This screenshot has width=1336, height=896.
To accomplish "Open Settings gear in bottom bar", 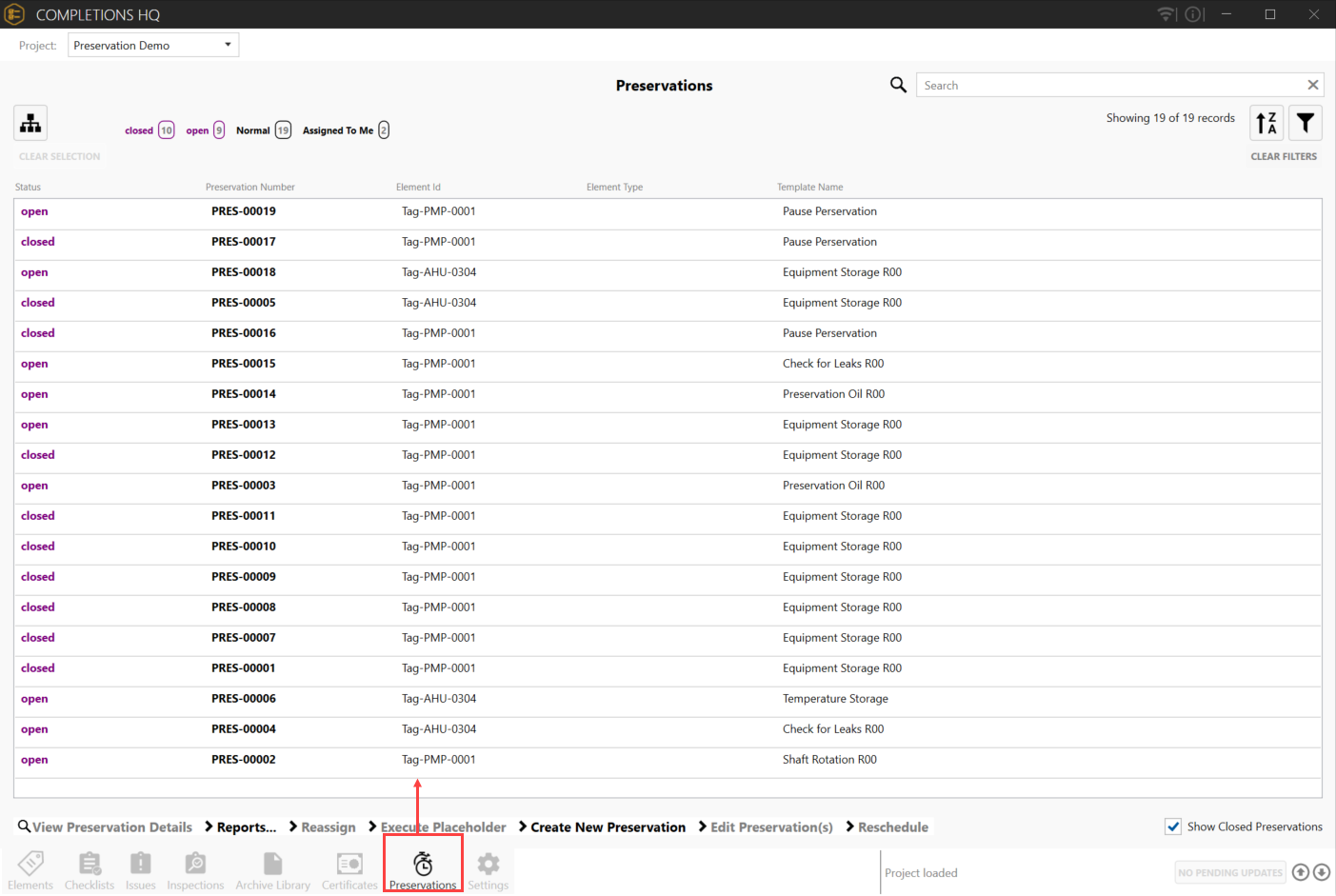I will point(489,870).
